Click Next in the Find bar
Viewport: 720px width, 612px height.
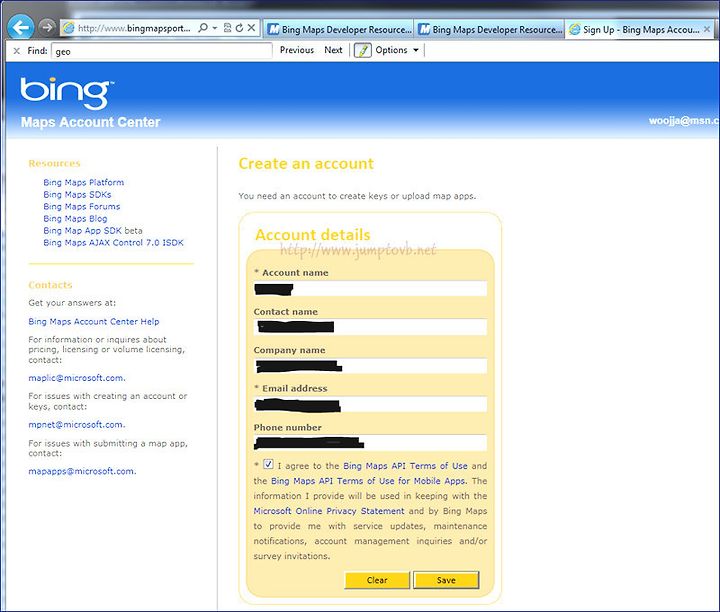pyautogui.click(x=333, y=50)
